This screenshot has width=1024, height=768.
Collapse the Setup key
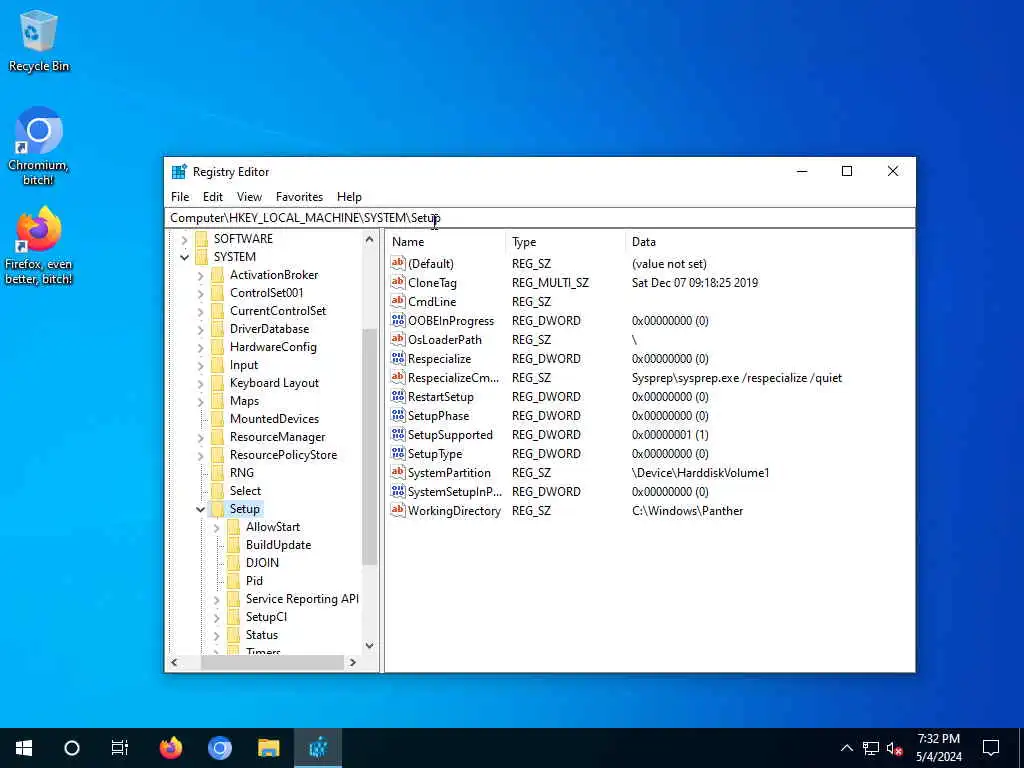pyautogui.click(x=200, y=509)
